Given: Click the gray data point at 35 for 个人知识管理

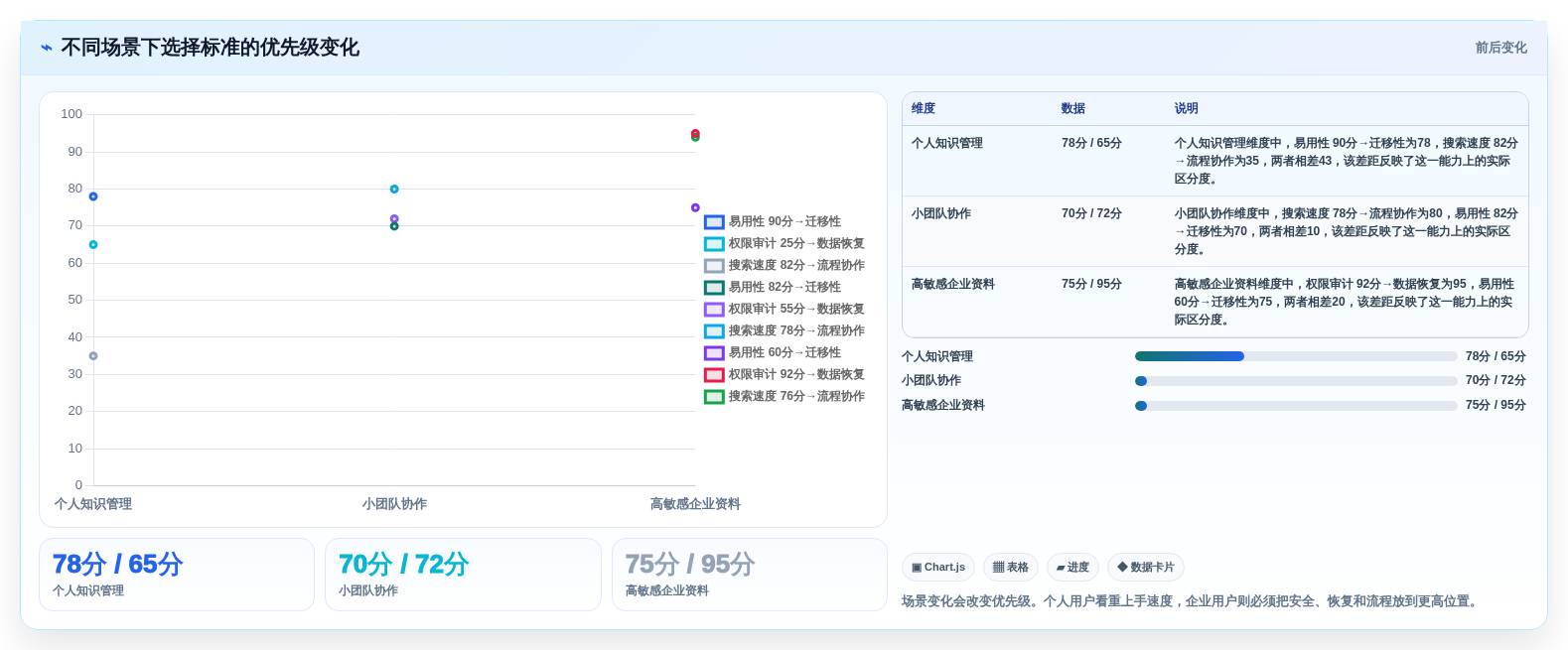Looking at the screenshot, I should 93,356.
